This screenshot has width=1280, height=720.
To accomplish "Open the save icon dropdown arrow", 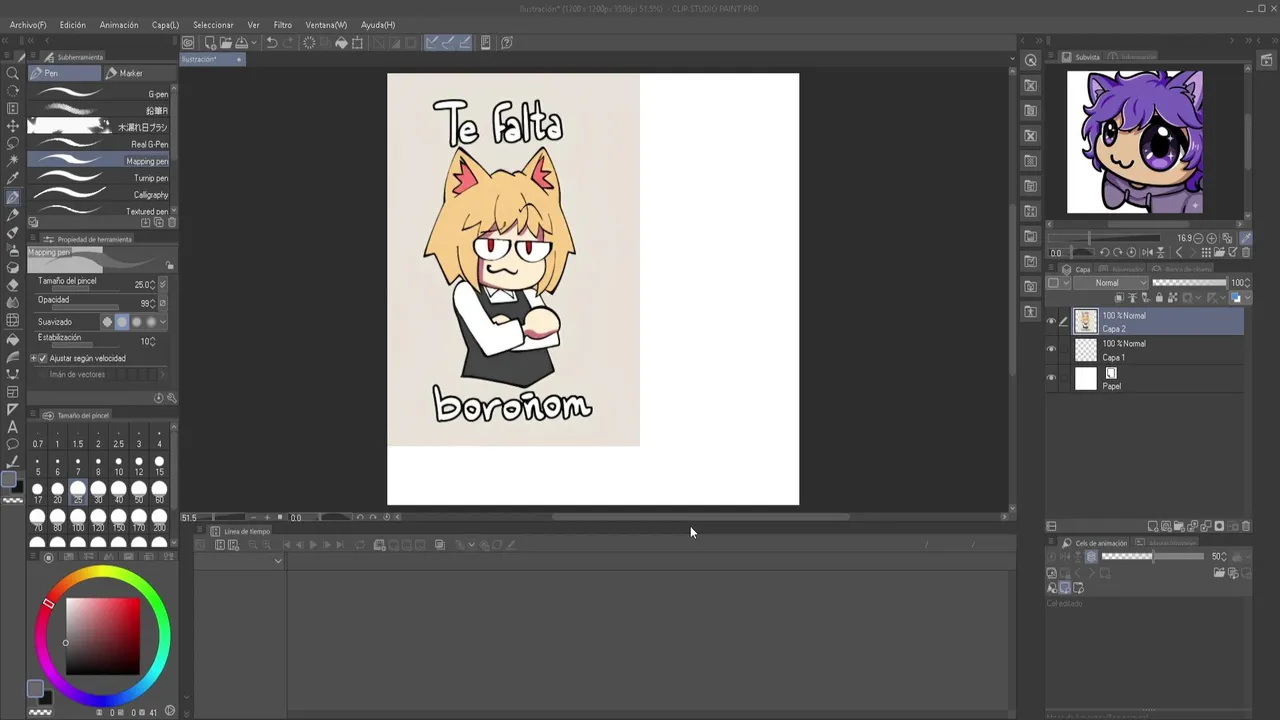I will (x=254, y=42).
